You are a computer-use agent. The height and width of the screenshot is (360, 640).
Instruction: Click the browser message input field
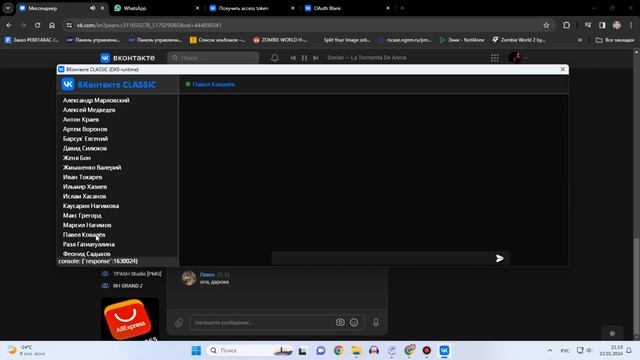tap(263, 322)
